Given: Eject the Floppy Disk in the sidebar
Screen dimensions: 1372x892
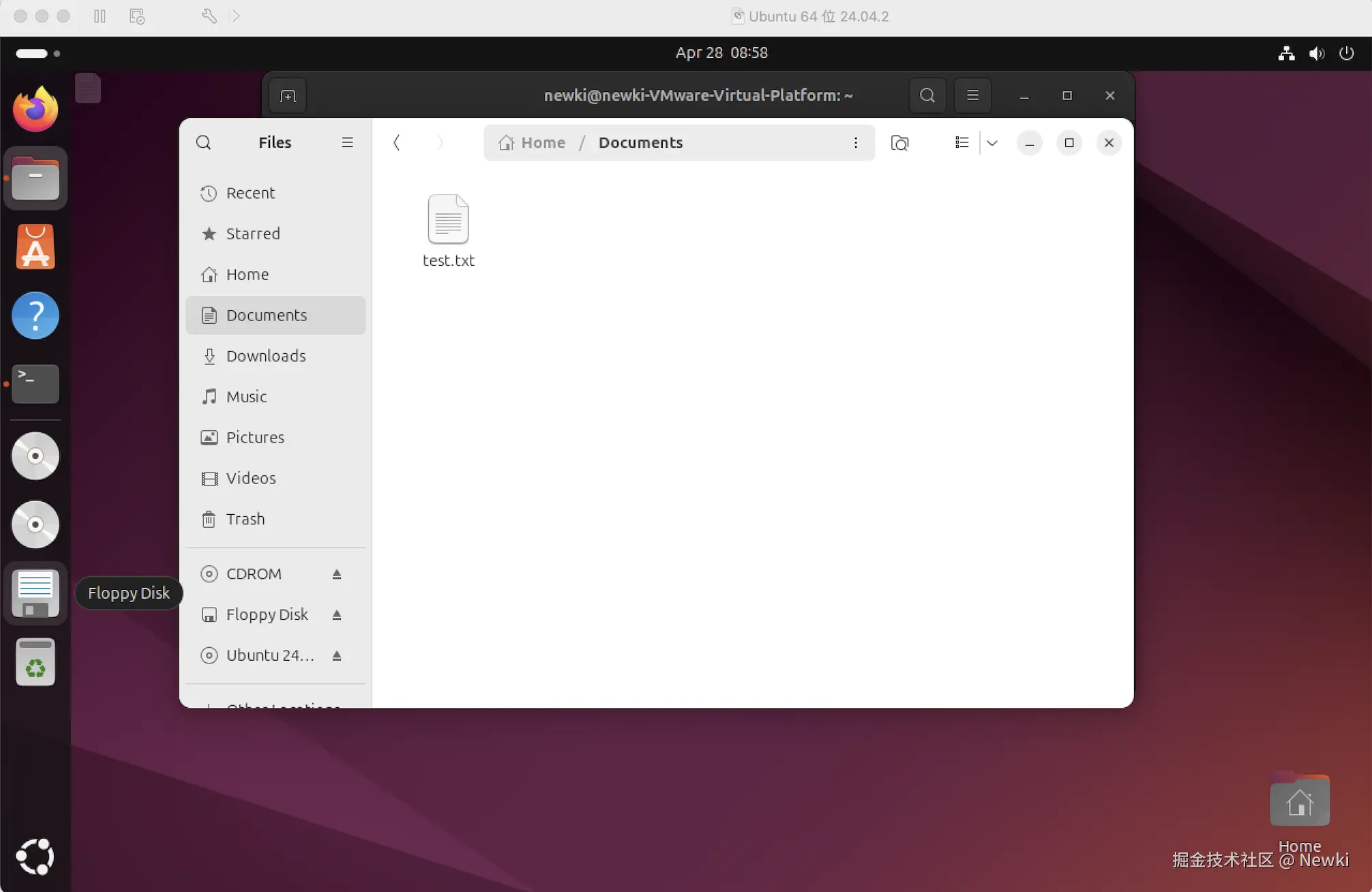Looking at the screenshot, I should 336,615.
